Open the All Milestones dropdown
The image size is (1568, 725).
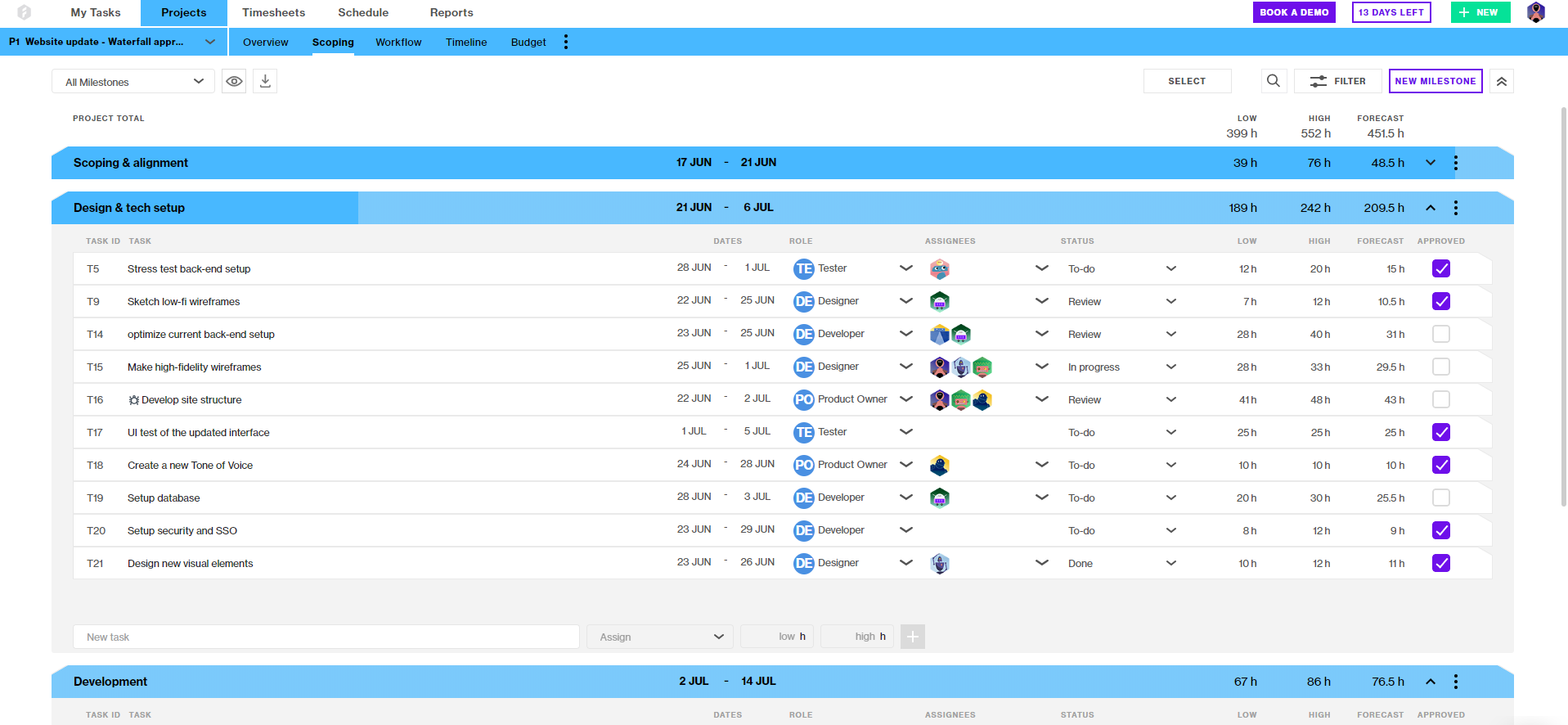point(133,81)
